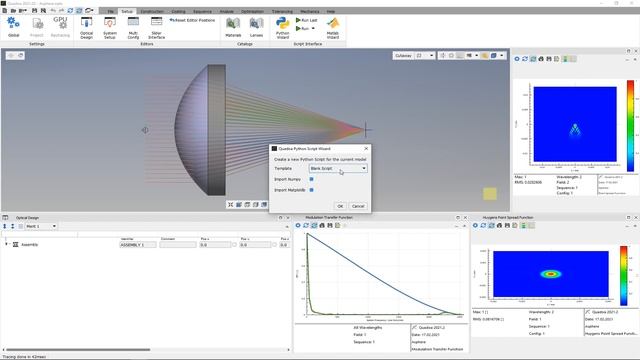Refresh the Modulation Transfer Function plot
Viewport: 640px width, 360px height.
pos(306,225)
